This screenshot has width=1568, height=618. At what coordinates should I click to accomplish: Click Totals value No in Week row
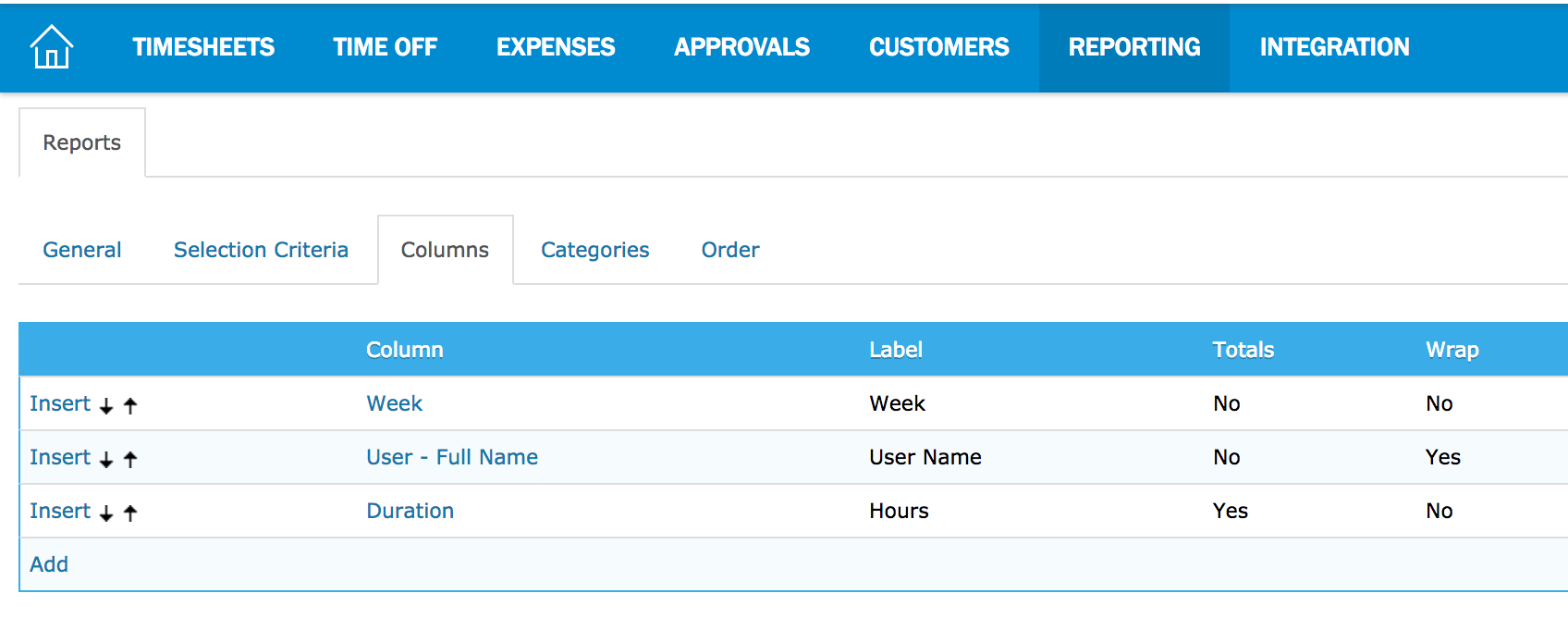point(1227,403)
